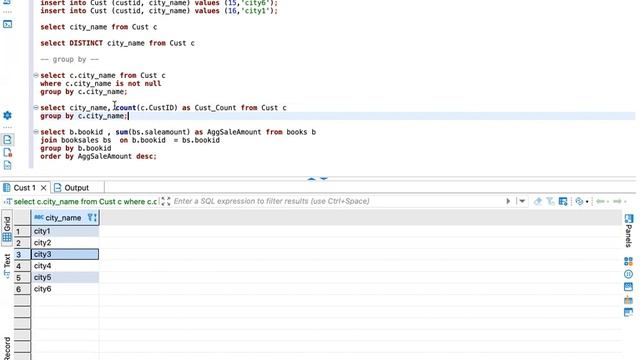Click the SQL query icon before the select text

click(8, 202)
